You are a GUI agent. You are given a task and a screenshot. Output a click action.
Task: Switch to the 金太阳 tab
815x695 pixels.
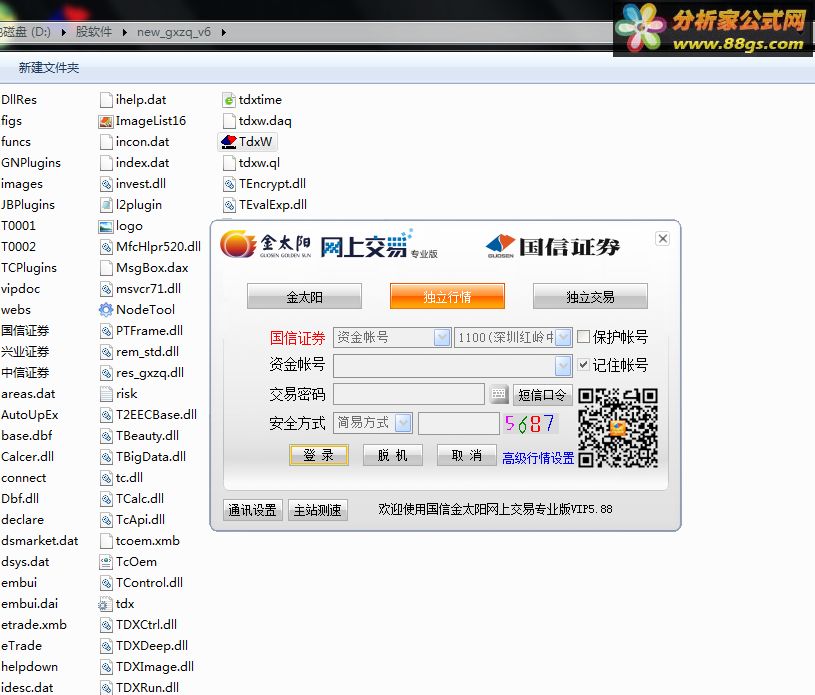(304, 296)
